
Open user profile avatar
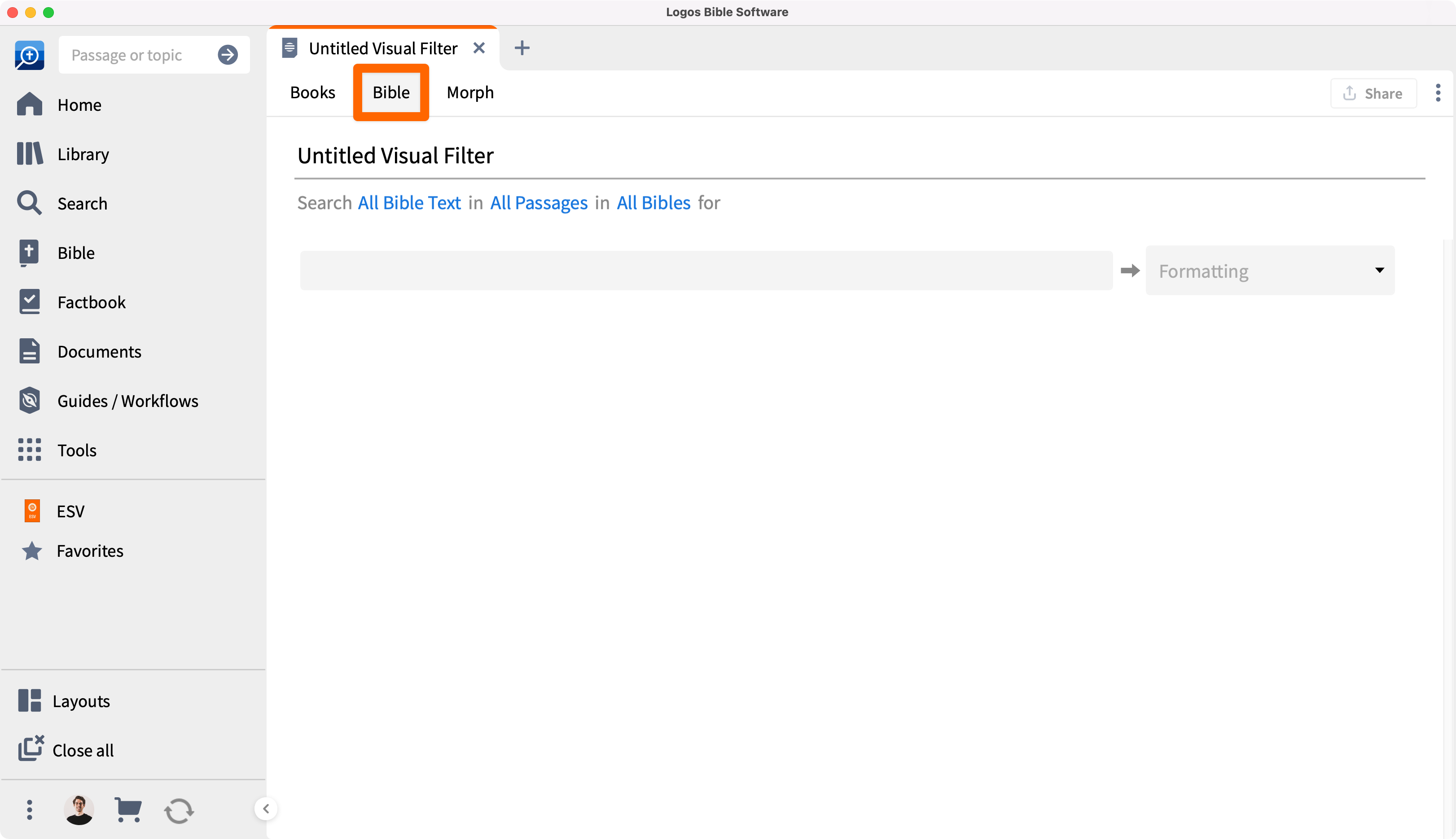click(79, 809)
